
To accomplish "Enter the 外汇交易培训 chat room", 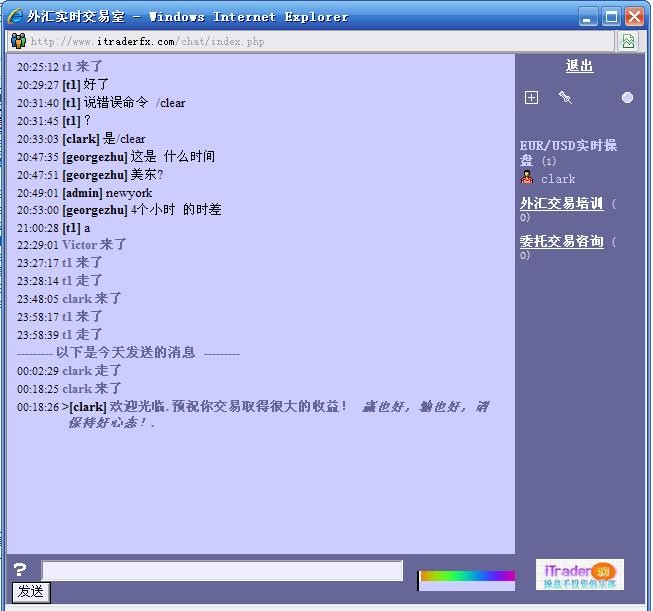I will pos(561,203).
